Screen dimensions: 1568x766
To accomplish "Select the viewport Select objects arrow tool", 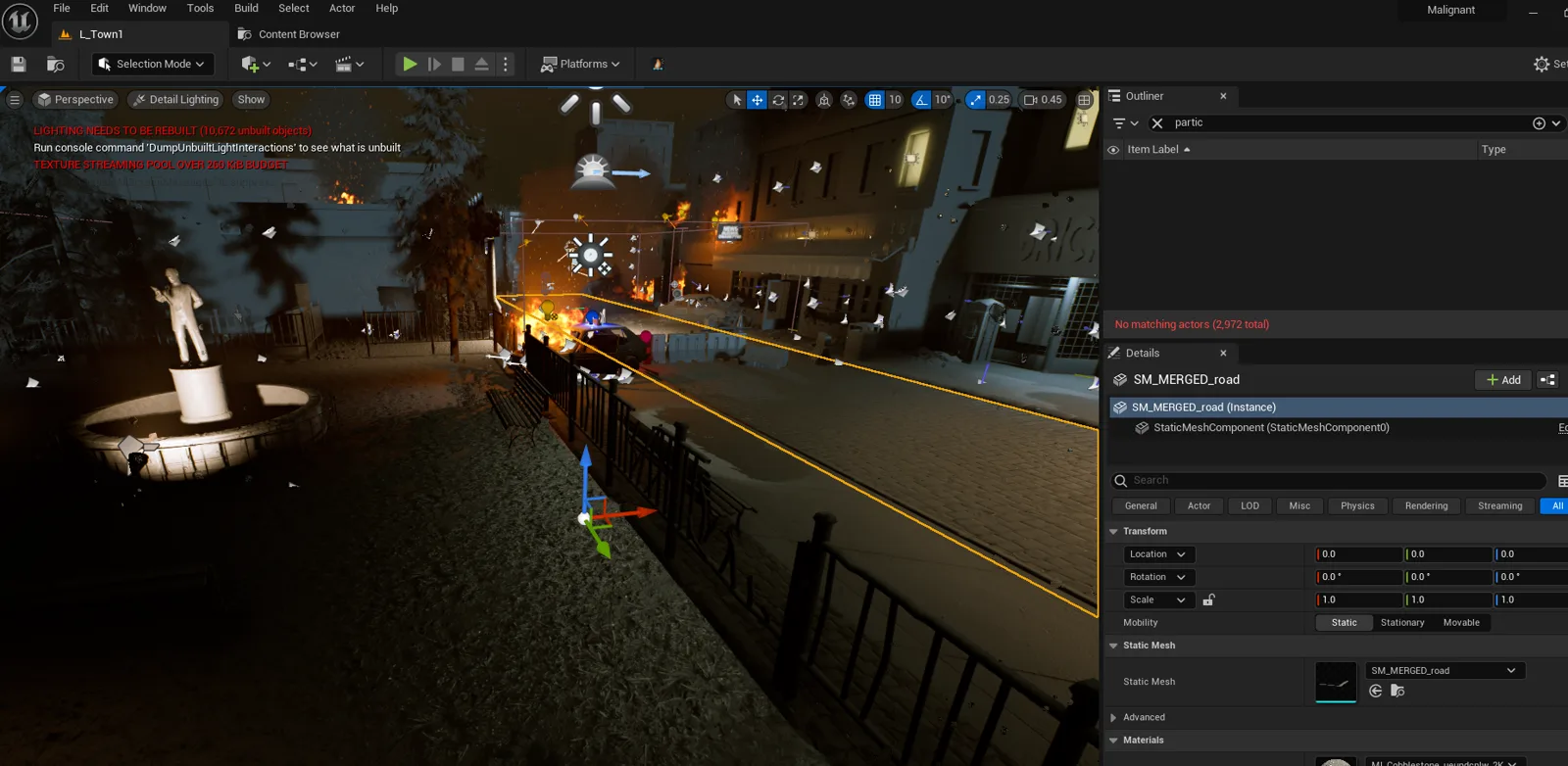I will [x=737, y=100].
